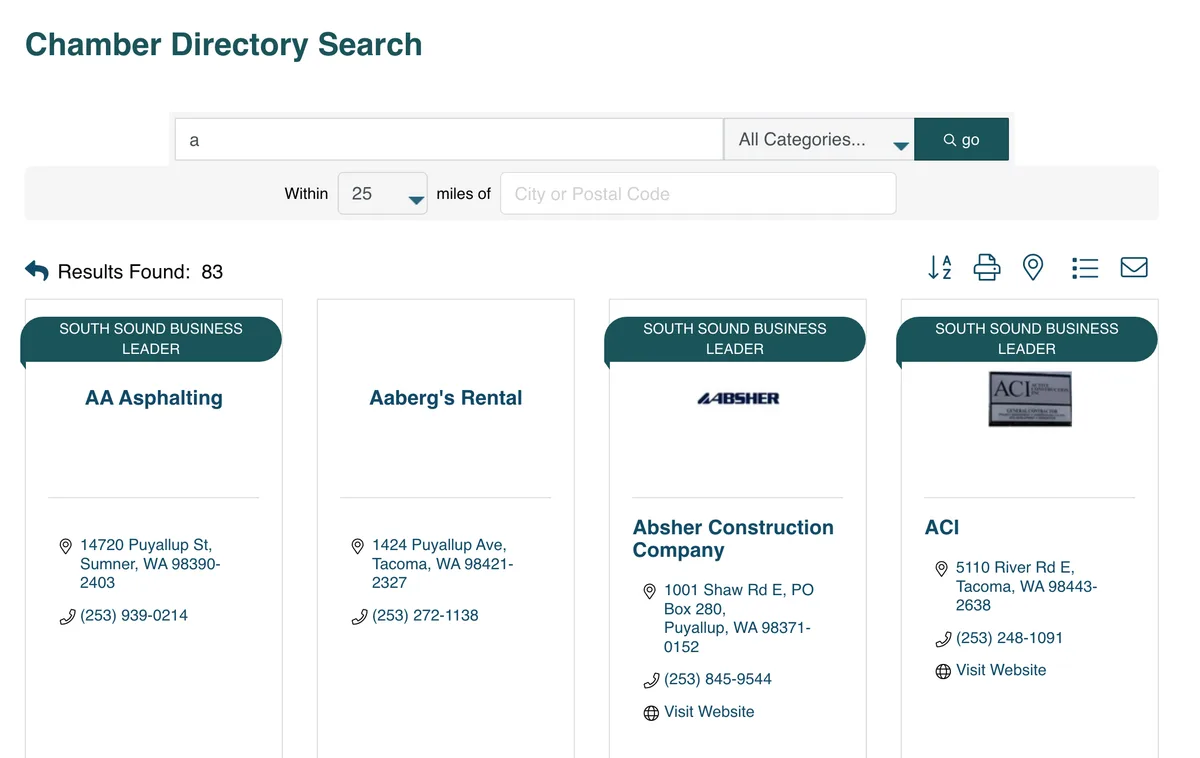Click the City or Postal Code field

coord(698,194)
